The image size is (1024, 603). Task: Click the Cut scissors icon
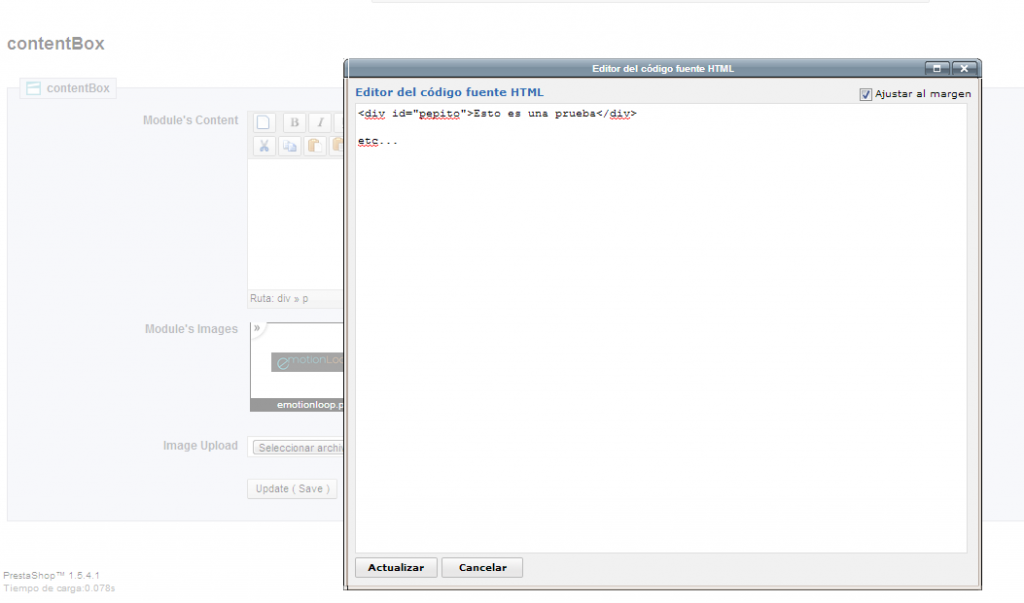tap(264, 146)
